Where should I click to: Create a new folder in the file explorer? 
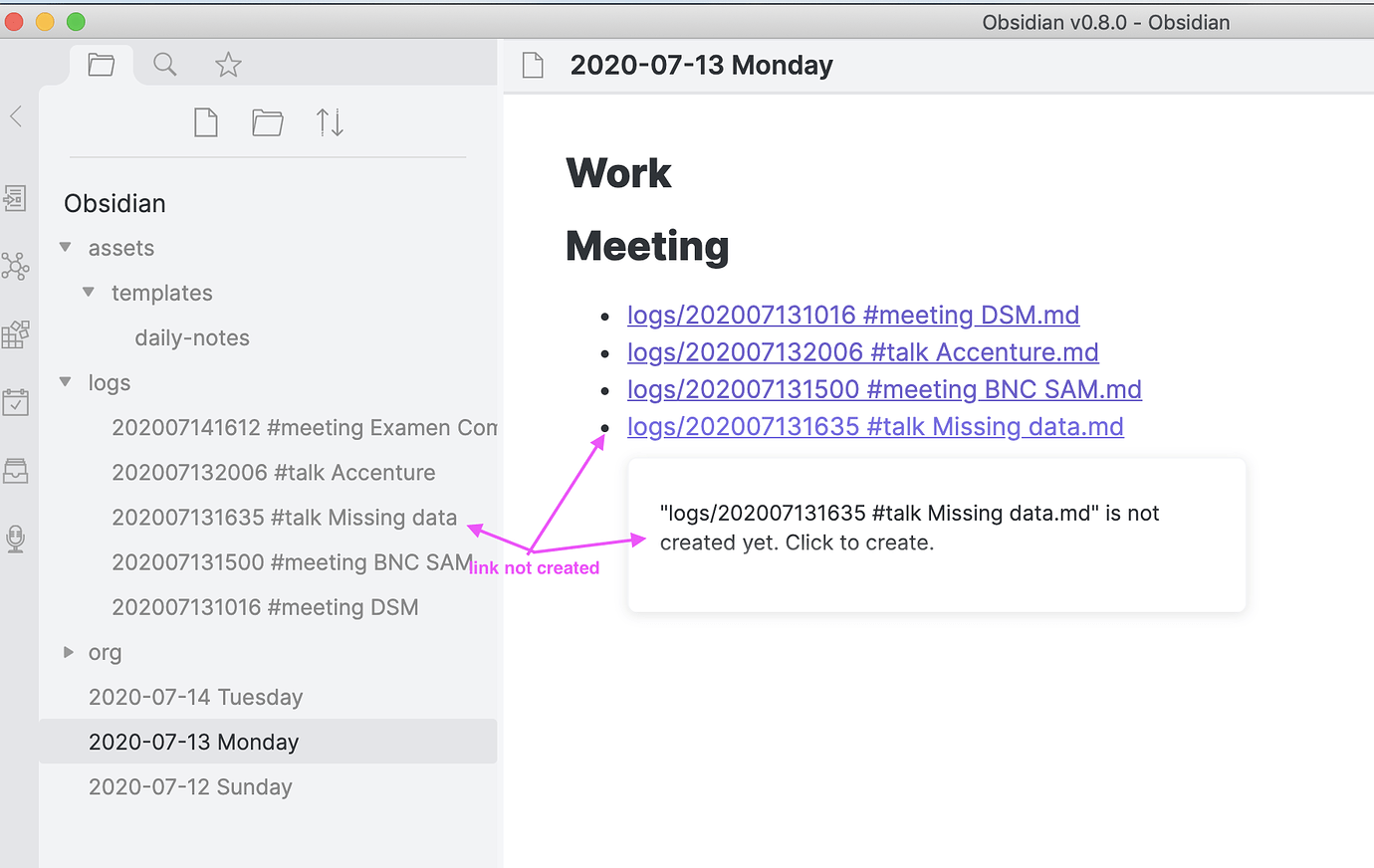(267, 123)
